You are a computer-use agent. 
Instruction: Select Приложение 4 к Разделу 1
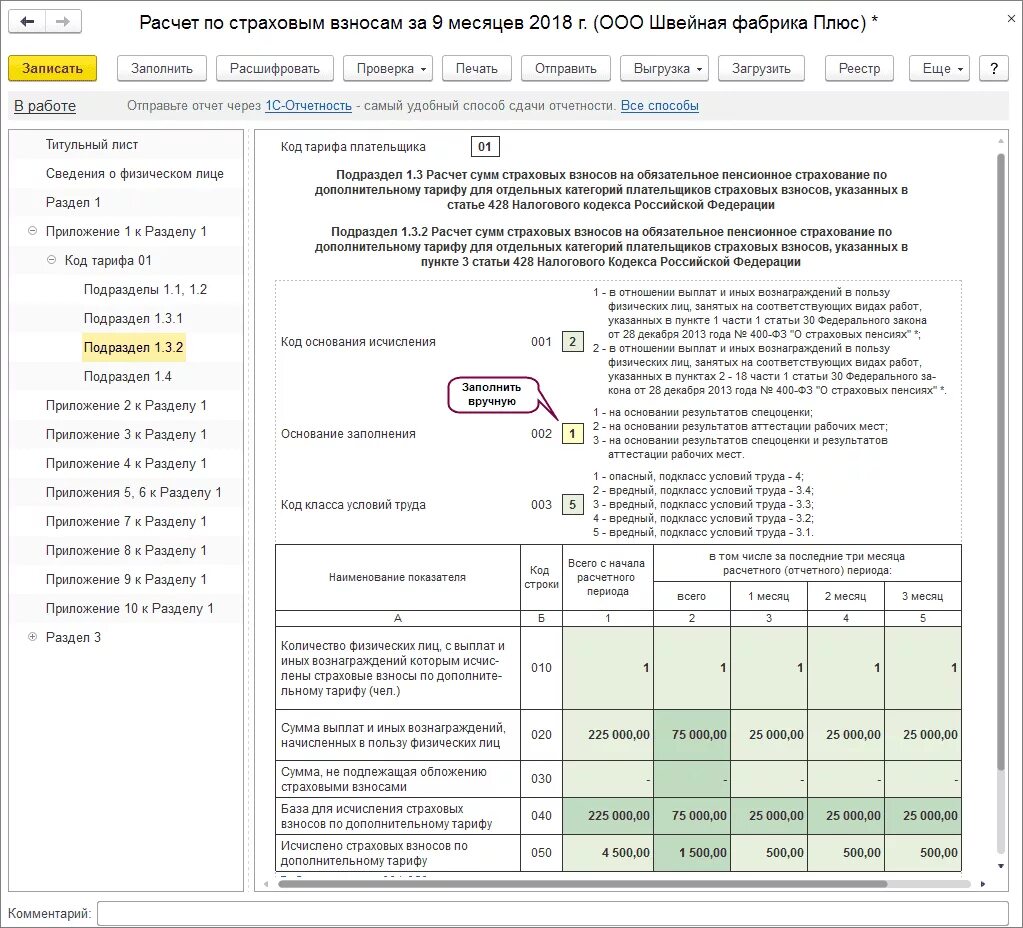[126, 463]
